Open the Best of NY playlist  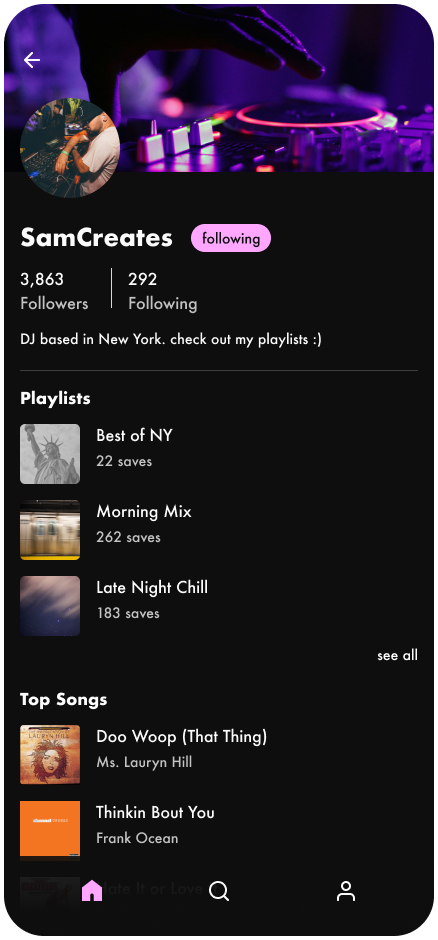[219, 454]
